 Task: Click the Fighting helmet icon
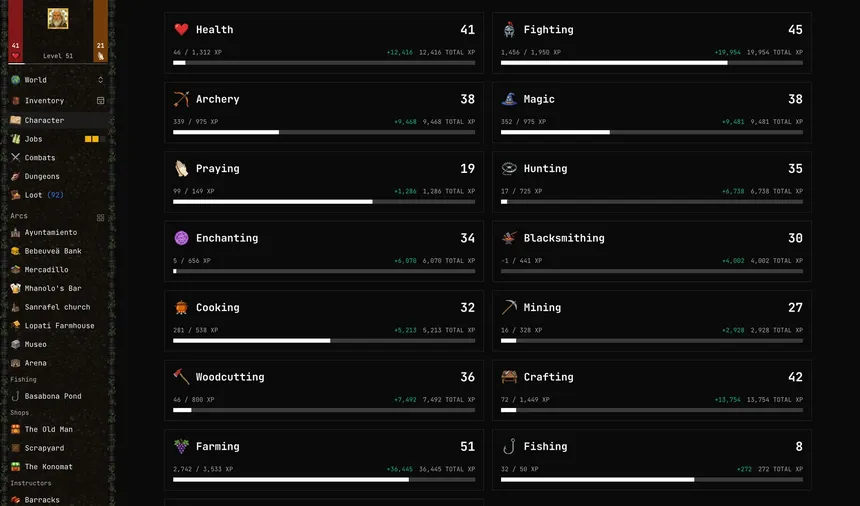509,30
